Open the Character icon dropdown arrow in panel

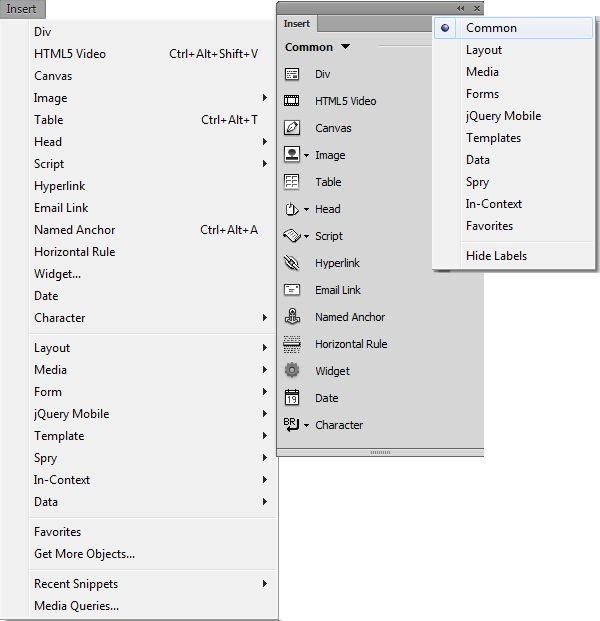[x=306, y=426]
